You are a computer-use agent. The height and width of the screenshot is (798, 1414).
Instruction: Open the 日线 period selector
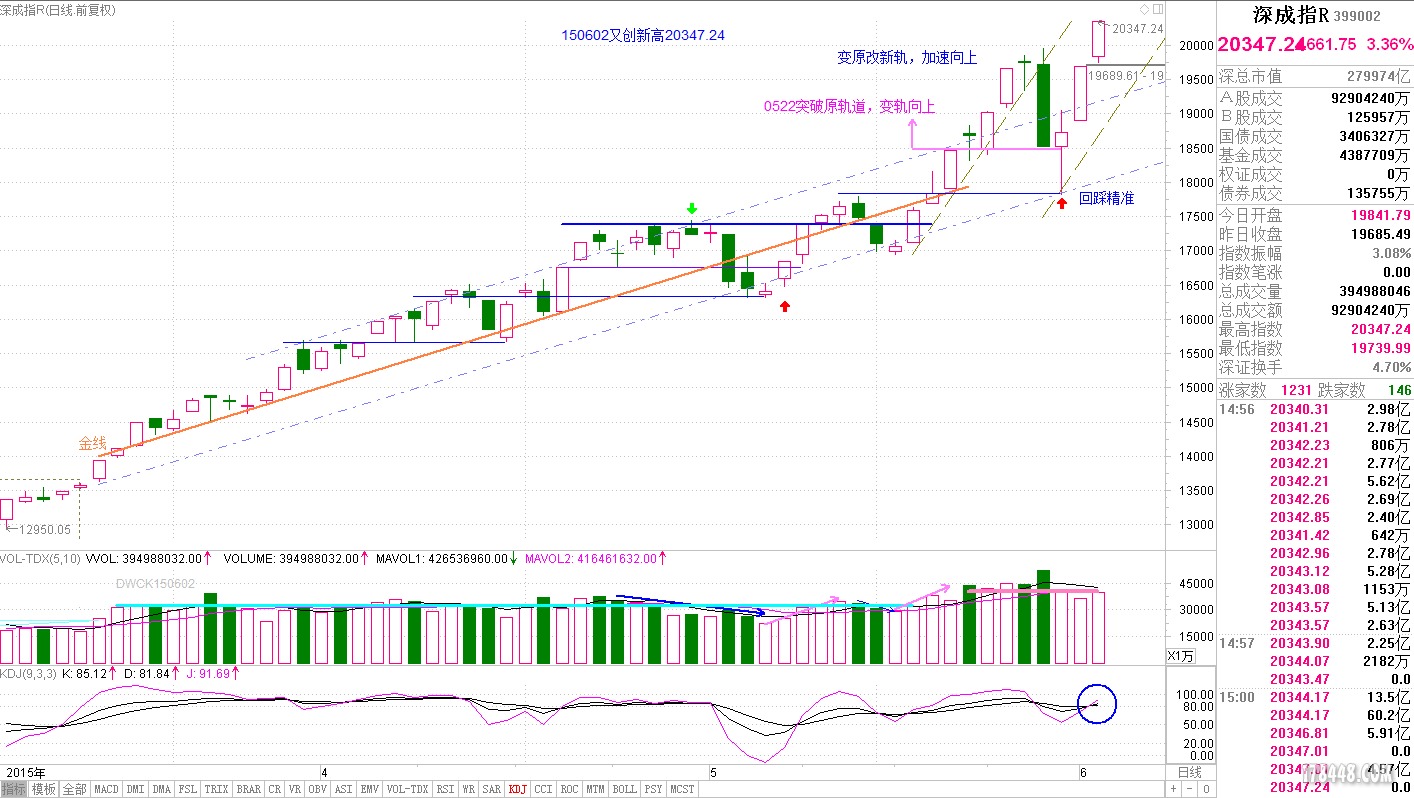coord(1190,772)
